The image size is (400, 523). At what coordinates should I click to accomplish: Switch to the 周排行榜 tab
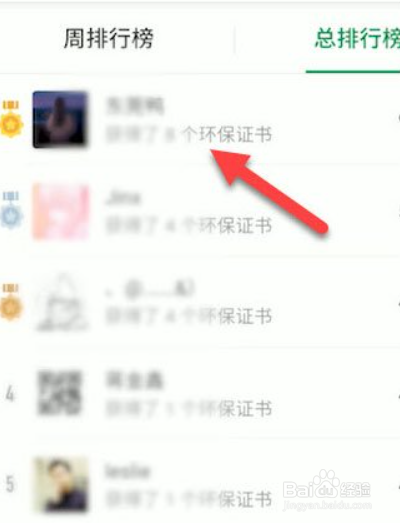click(x=108, y=38)
